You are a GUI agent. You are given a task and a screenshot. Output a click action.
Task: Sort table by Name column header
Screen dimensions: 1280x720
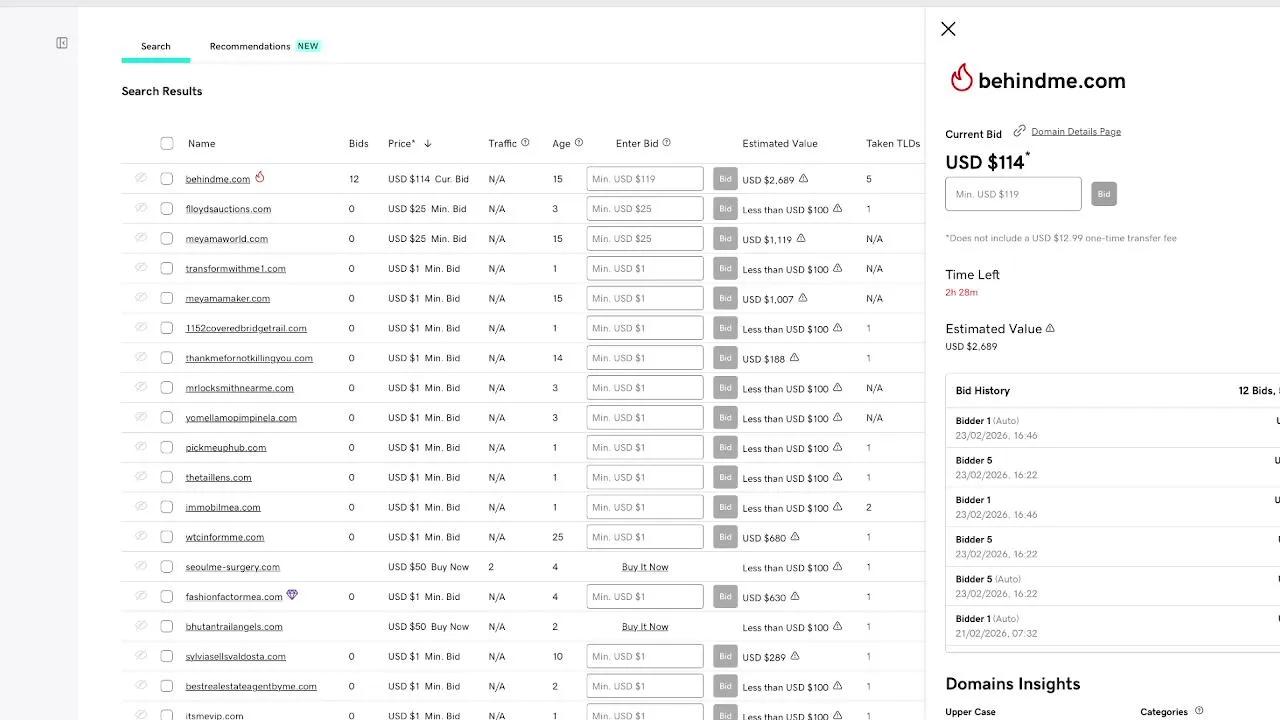201,143
